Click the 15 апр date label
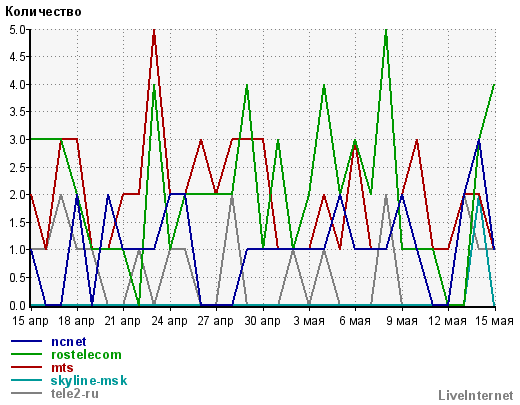This screenshot has width=520, height=405. [x=30, y=321]
